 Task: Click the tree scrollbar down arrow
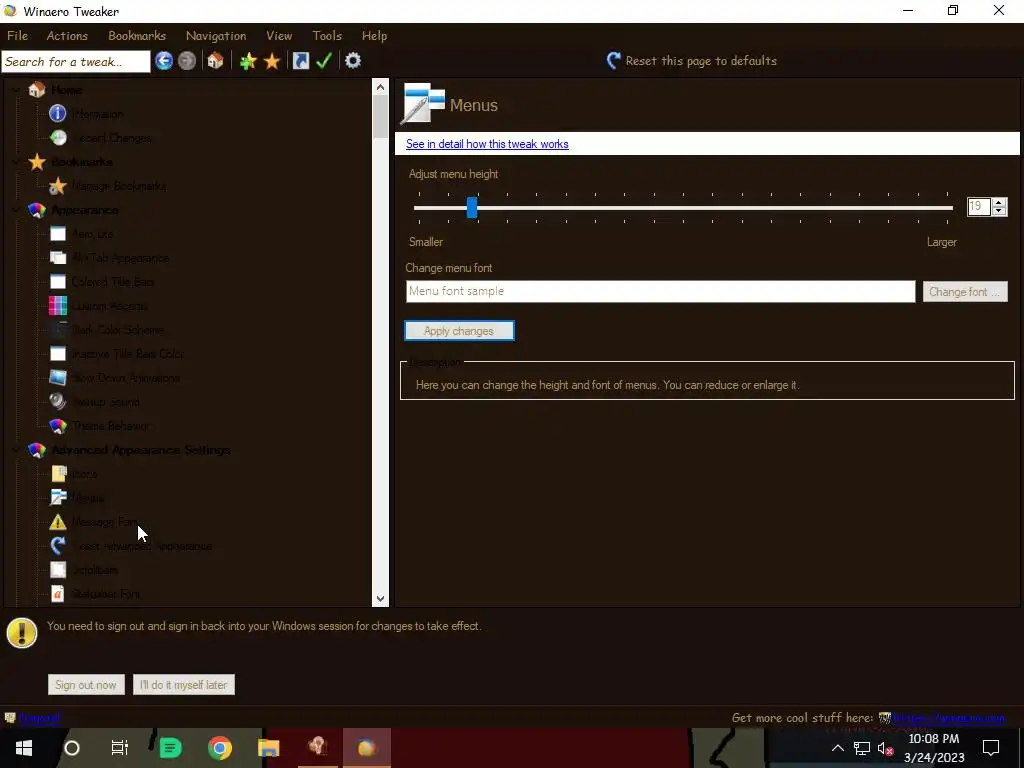point(380,598)
